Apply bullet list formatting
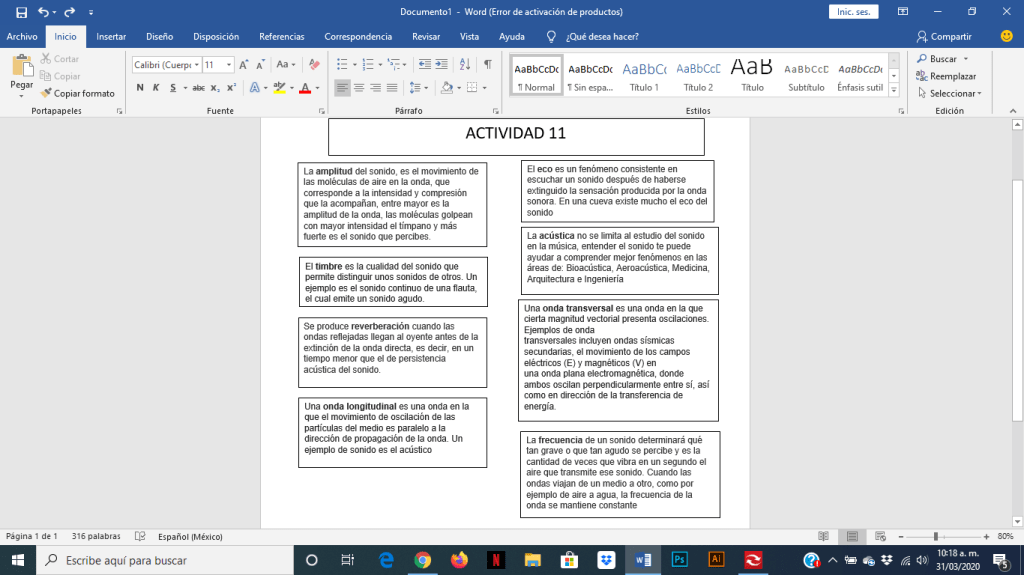Screen dimensions: 1024x575 point(342,64)
